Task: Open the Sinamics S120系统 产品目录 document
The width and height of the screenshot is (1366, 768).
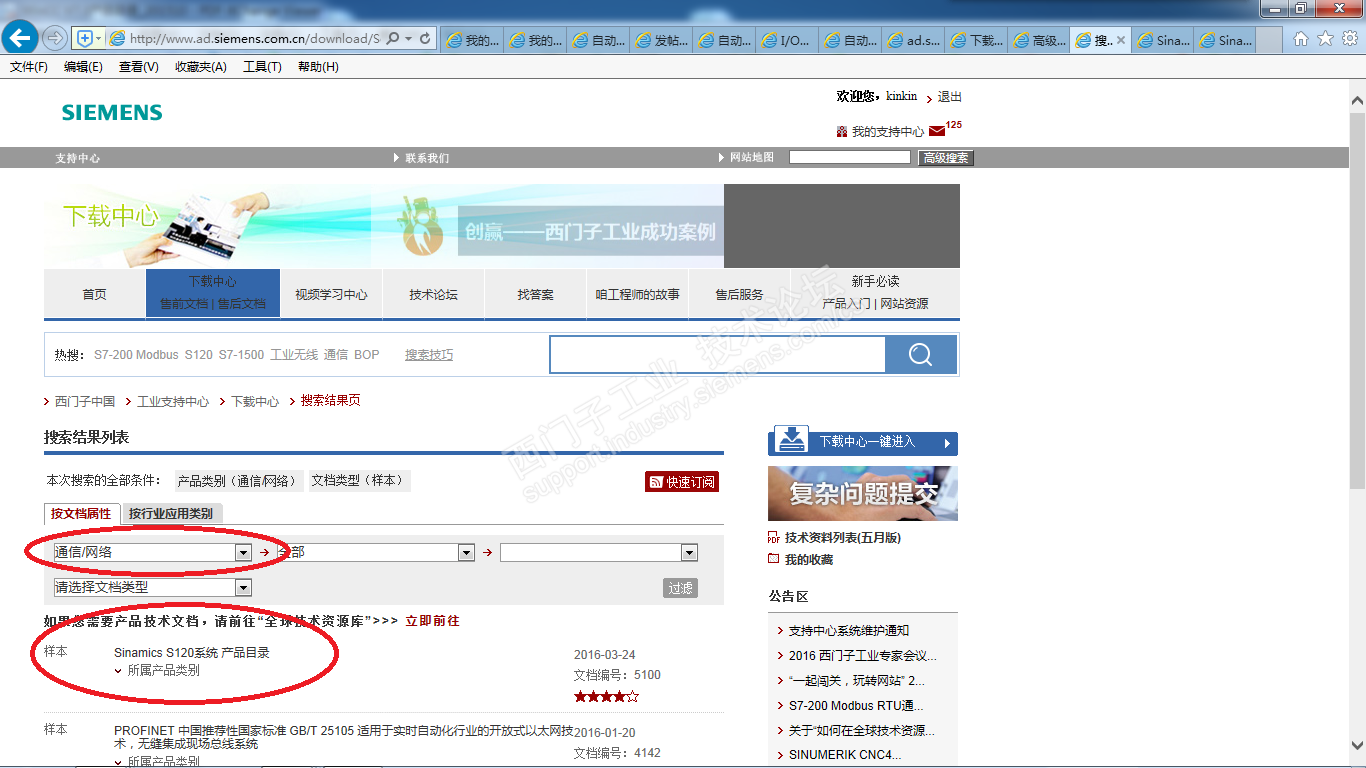Action: click(192, 653)
